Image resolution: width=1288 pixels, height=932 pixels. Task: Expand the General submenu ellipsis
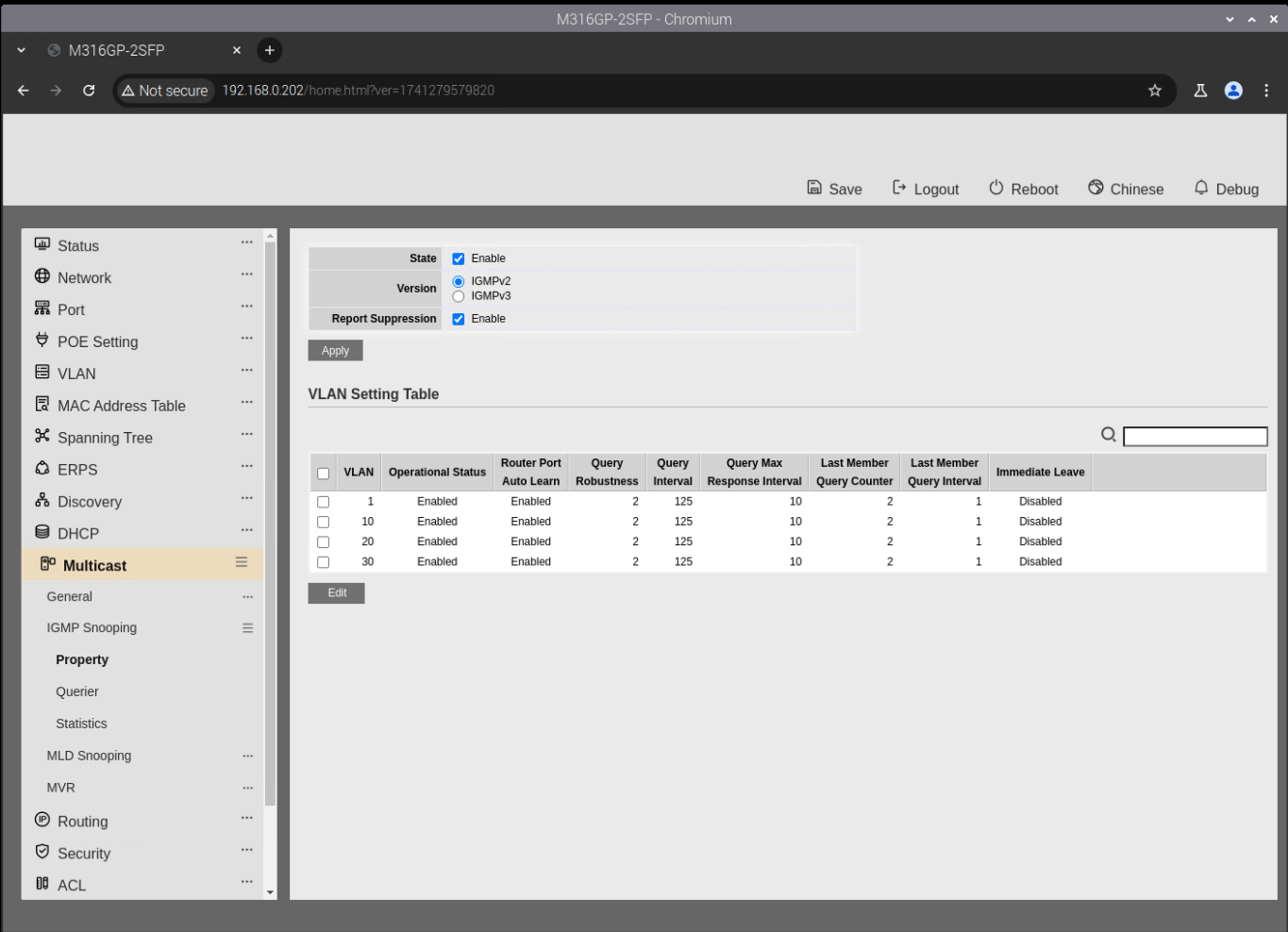click(247, 597)
